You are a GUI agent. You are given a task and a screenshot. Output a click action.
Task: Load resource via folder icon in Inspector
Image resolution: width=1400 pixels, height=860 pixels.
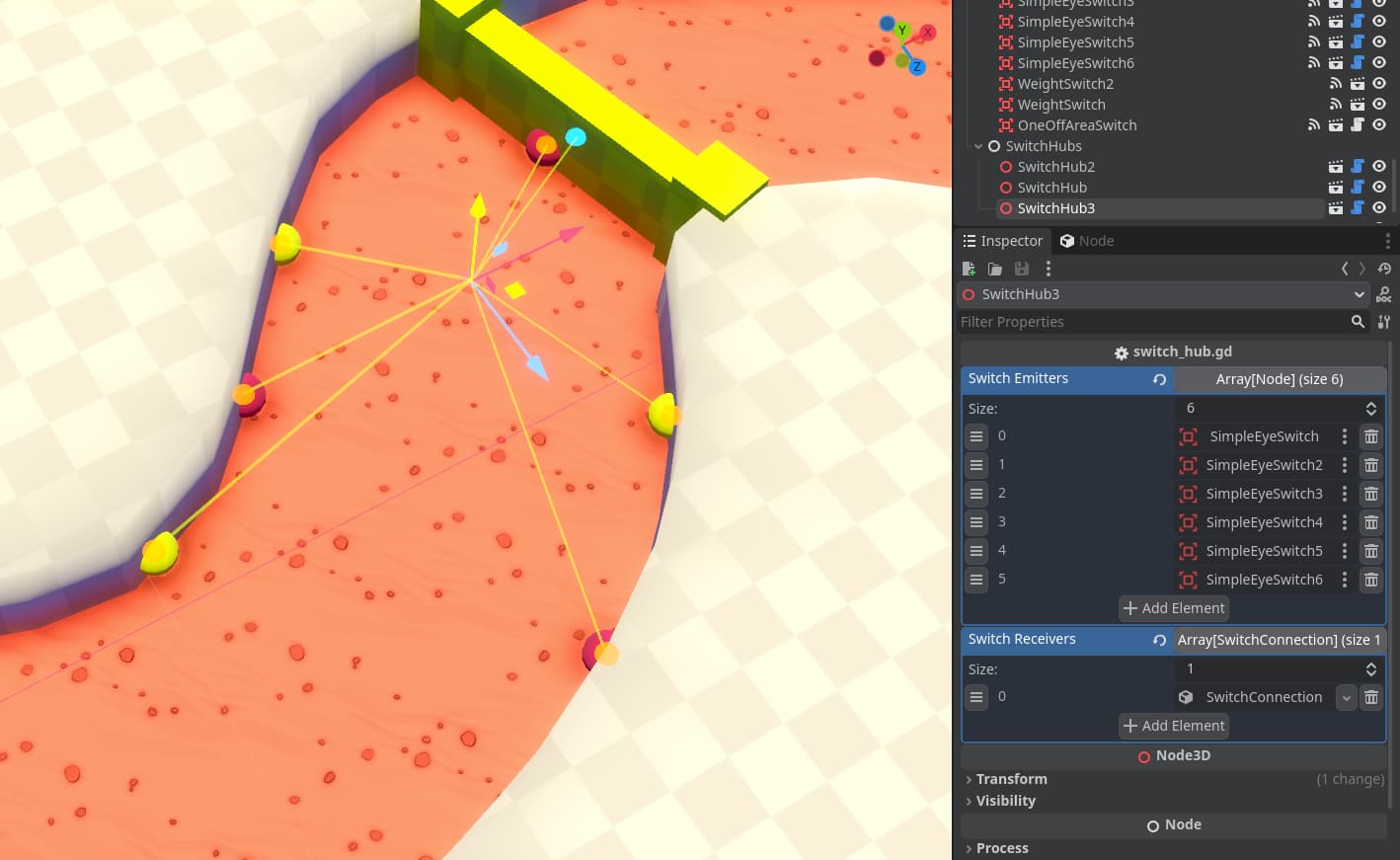[995, 269]
